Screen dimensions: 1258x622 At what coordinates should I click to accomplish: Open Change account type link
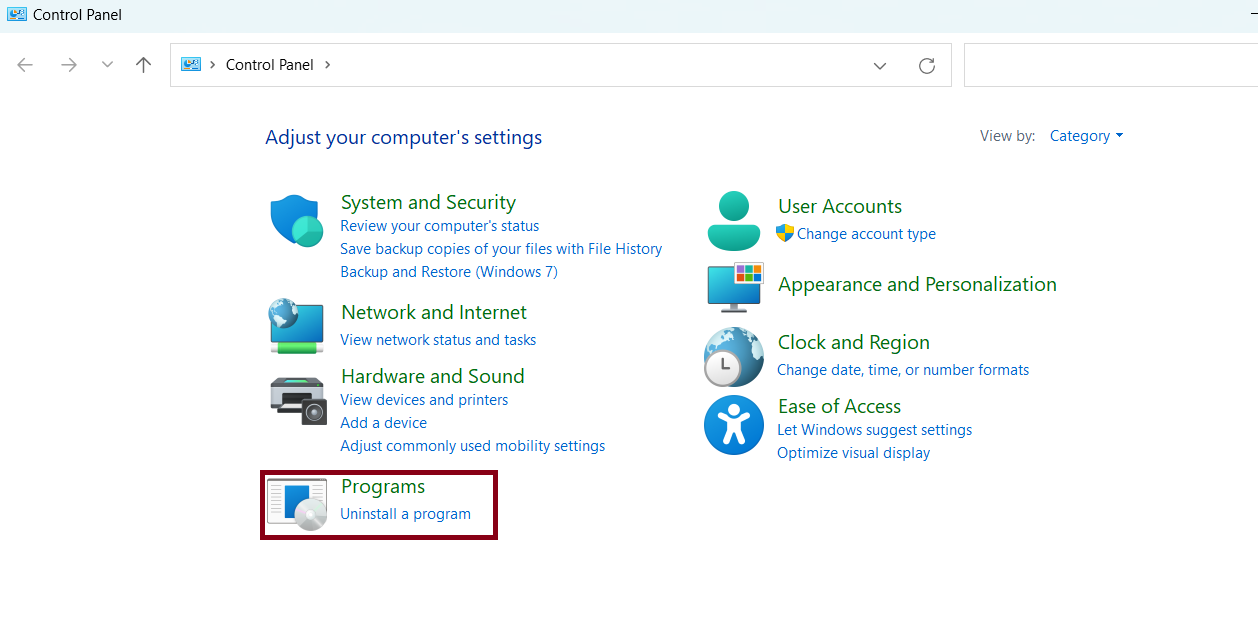pos(866,234)
